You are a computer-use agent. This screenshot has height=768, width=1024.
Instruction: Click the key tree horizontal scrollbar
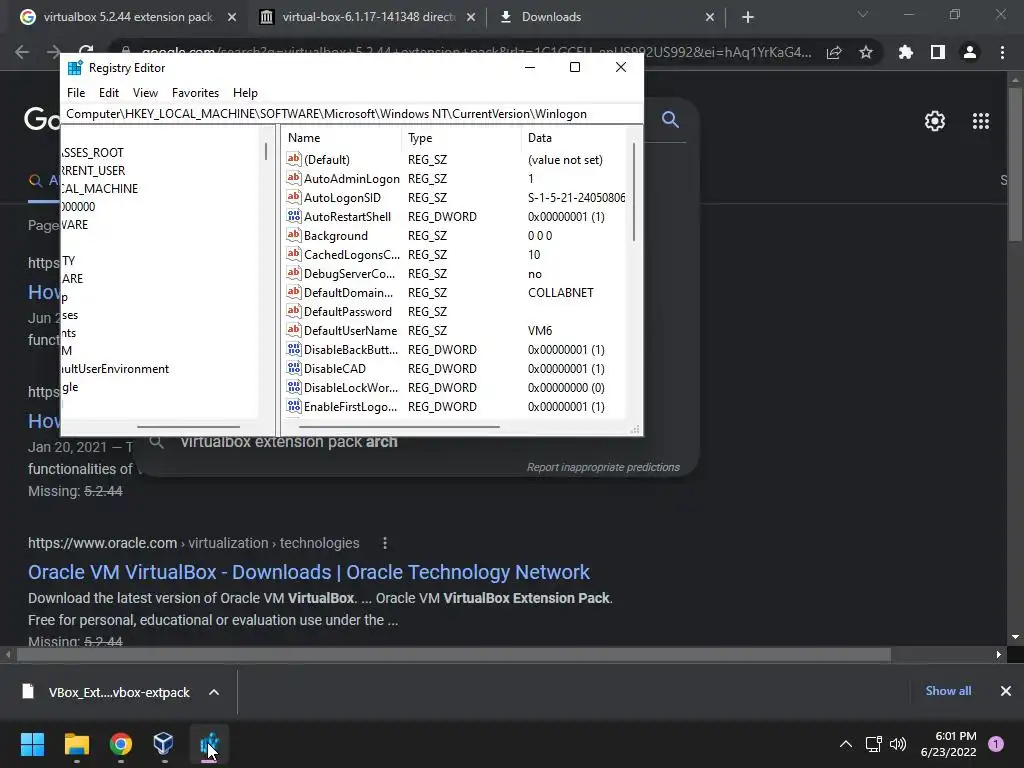coord(188,426)
